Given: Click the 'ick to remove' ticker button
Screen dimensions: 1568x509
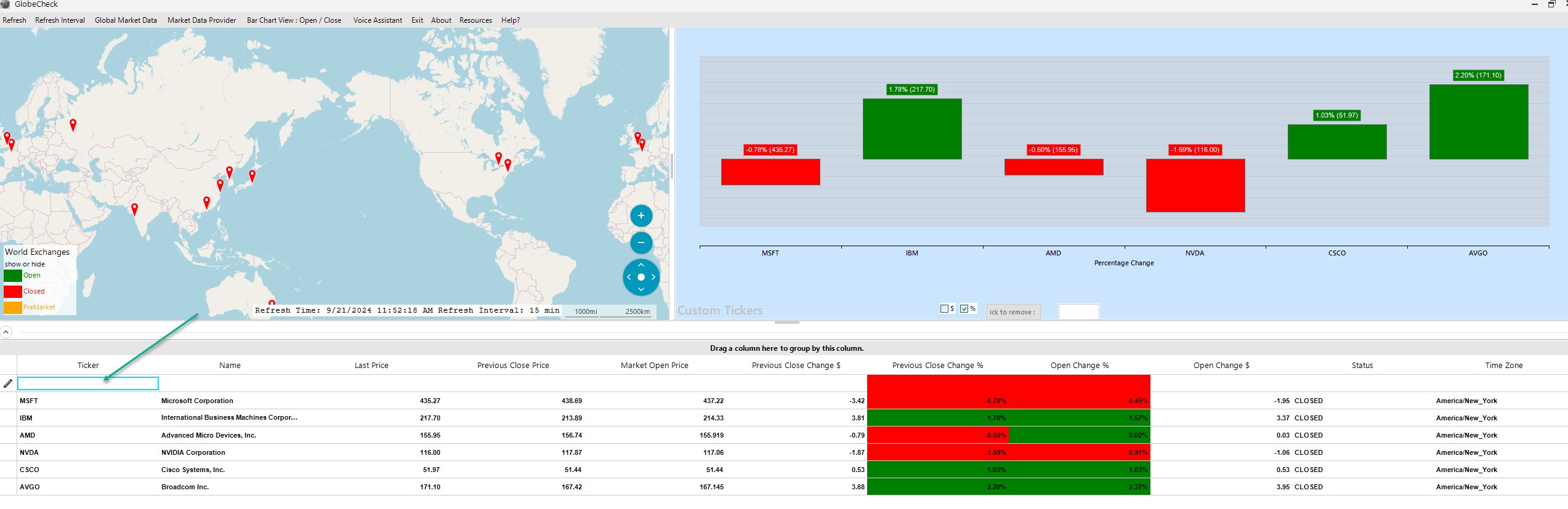Looking at the screenshot, I should point(1013,312).
